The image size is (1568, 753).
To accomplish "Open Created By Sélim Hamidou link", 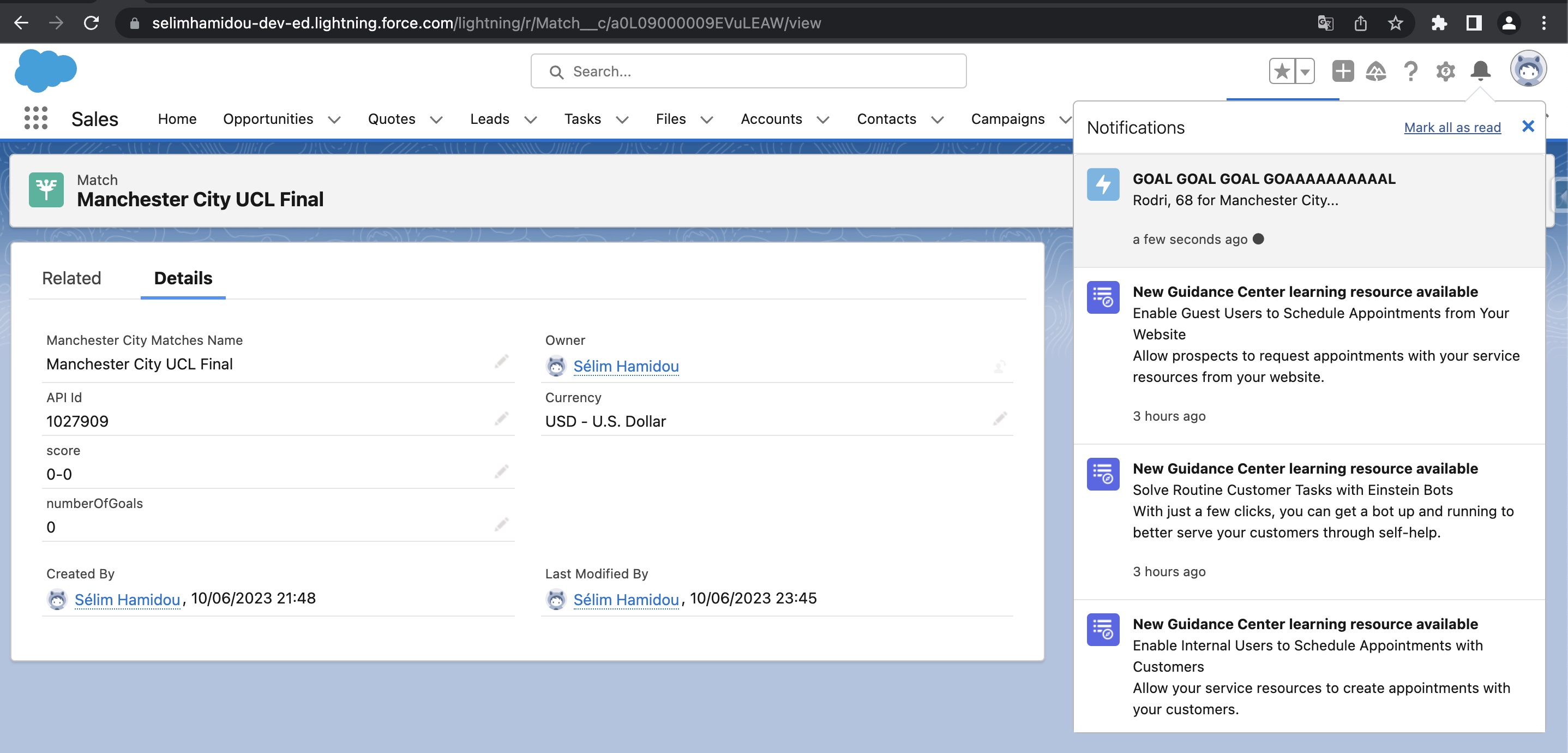I will [127, 600].
